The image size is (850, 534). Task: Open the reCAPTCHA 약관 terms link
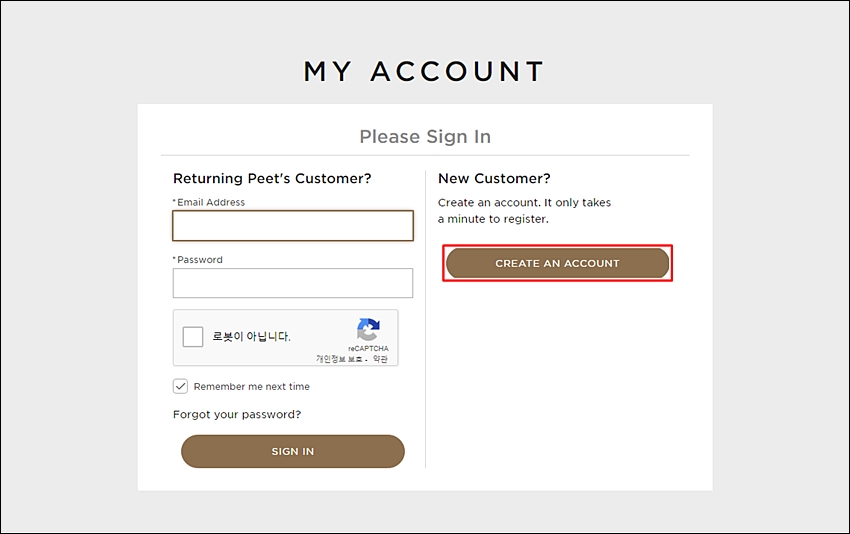[380, 359]
